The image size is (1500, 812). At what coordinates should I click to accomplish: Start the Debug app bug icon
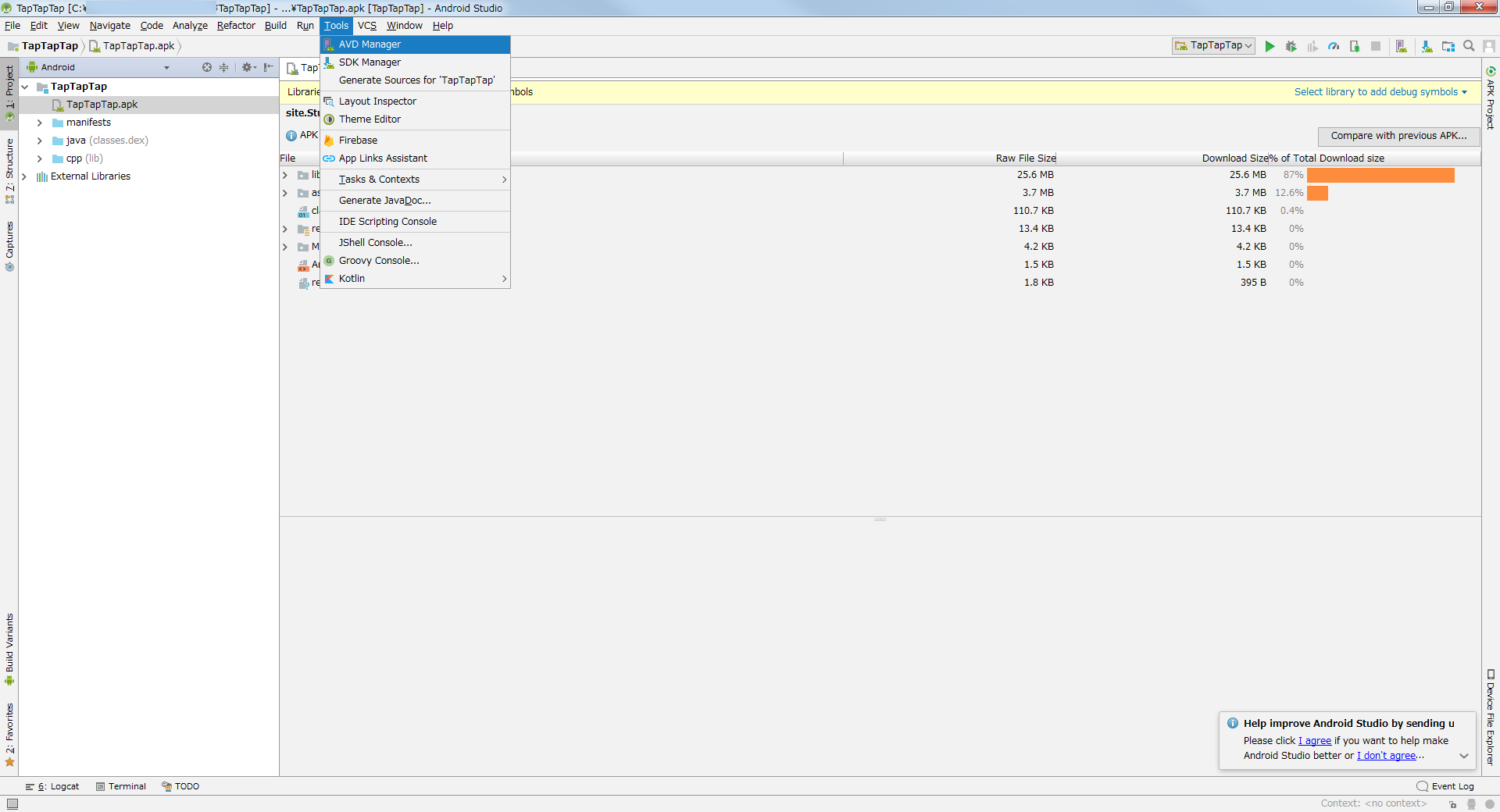point(1291,46)
